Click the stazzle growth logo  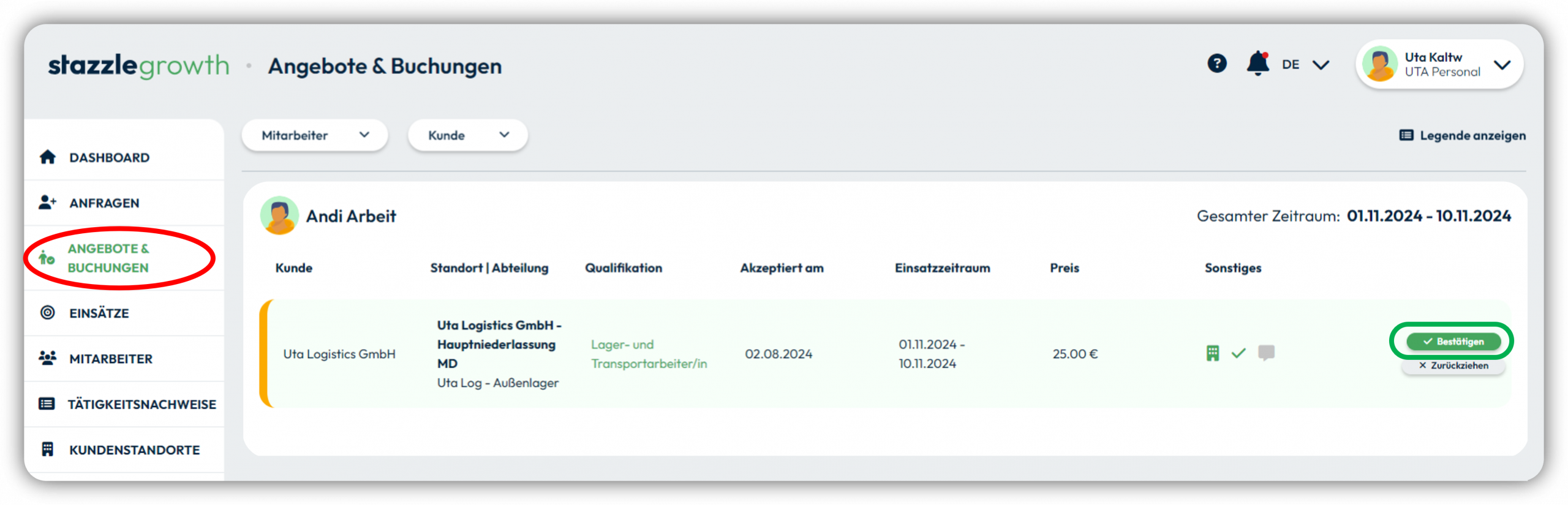click(x=139, y=65)
